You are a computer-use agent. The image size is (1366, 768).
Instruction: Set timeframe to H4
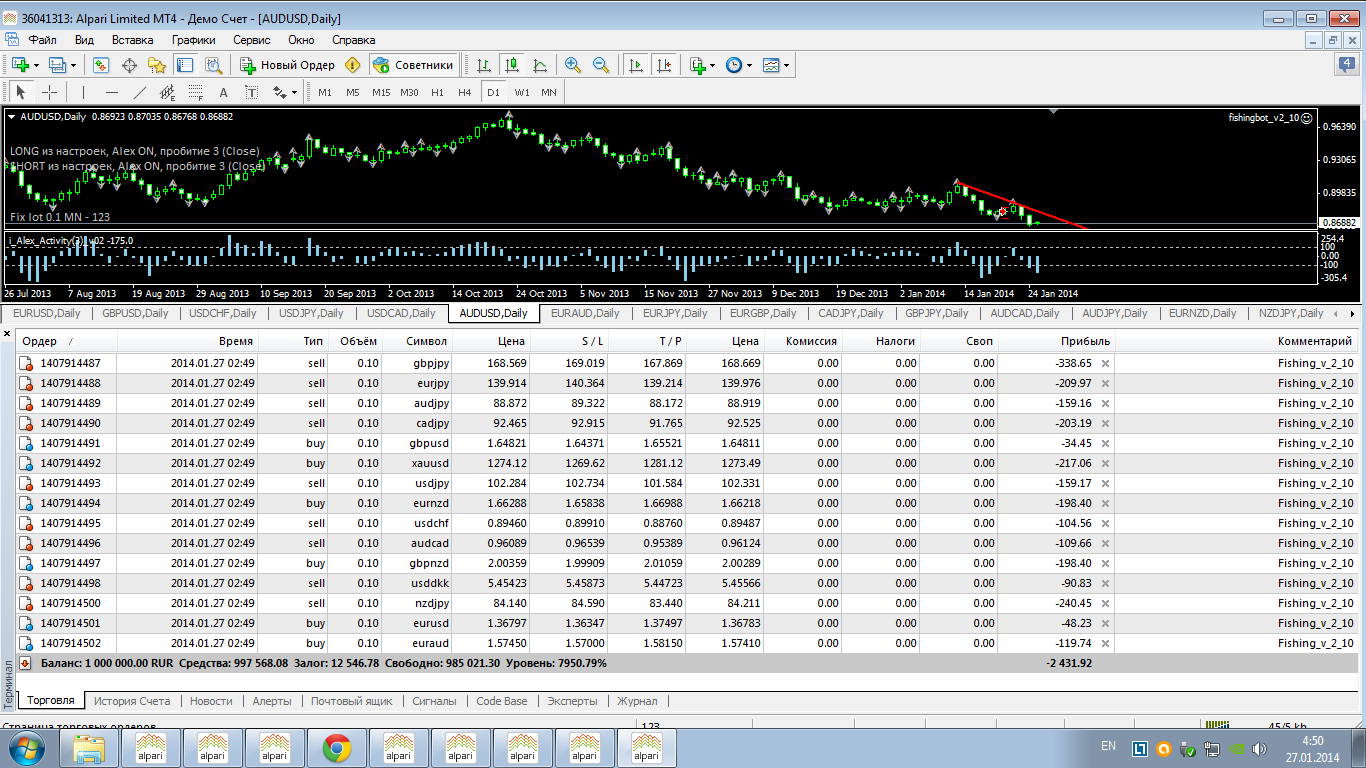465,92
